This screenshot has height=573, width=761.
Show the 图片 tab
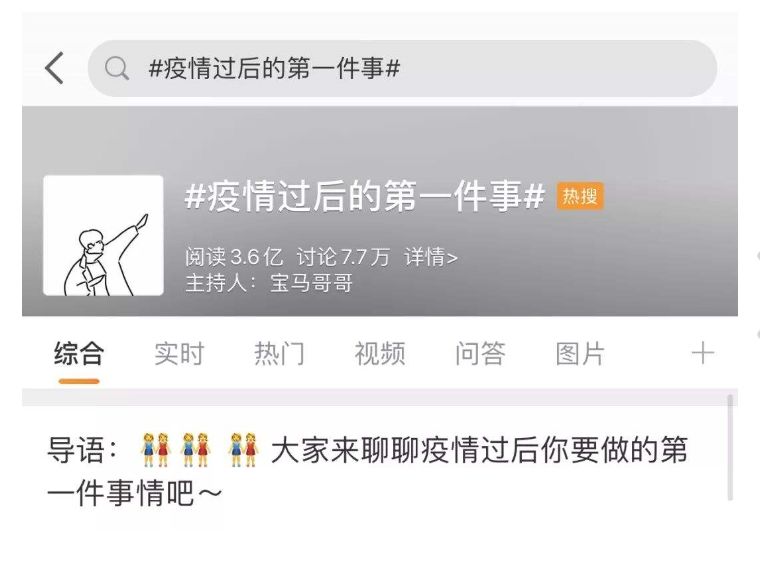(x=580, y=353)
